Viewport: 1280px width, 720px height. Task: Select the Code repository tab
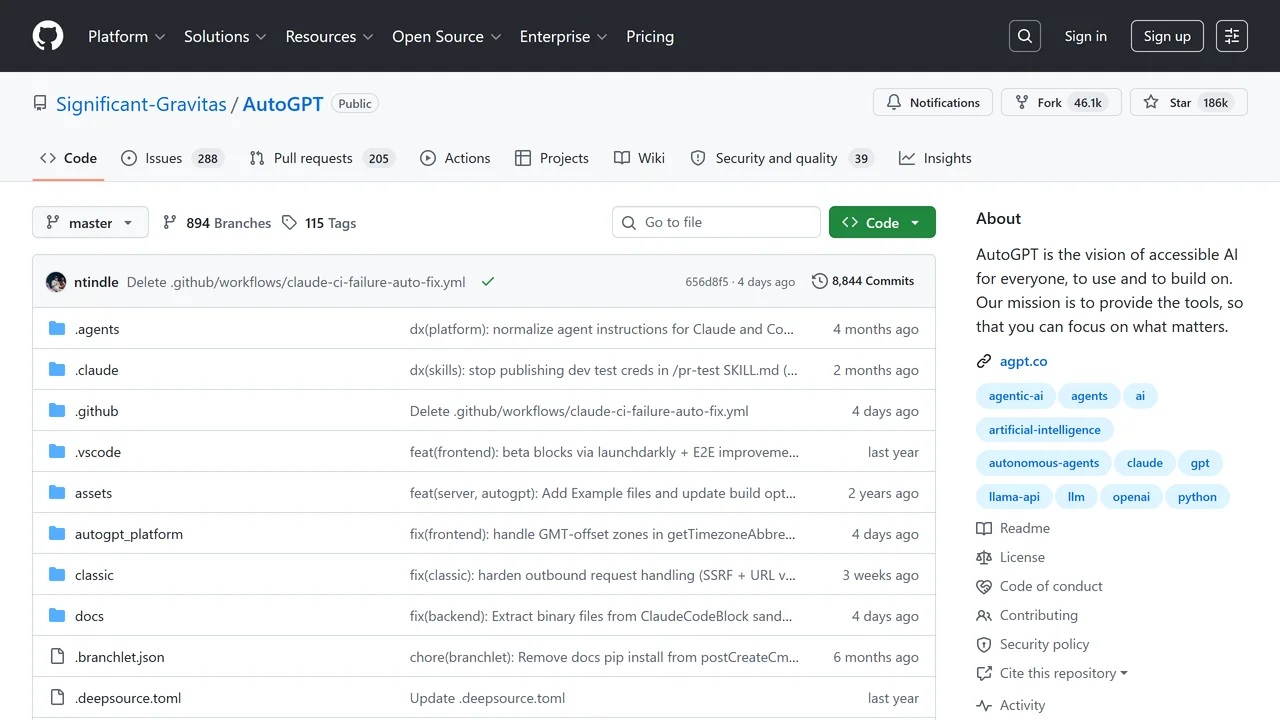point(68,158)
